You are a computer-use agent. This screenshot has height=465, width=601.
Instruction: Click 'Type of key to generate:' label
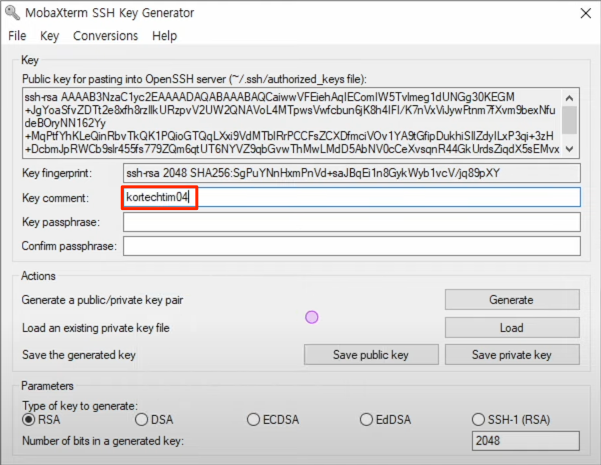(x=80, y=406)
